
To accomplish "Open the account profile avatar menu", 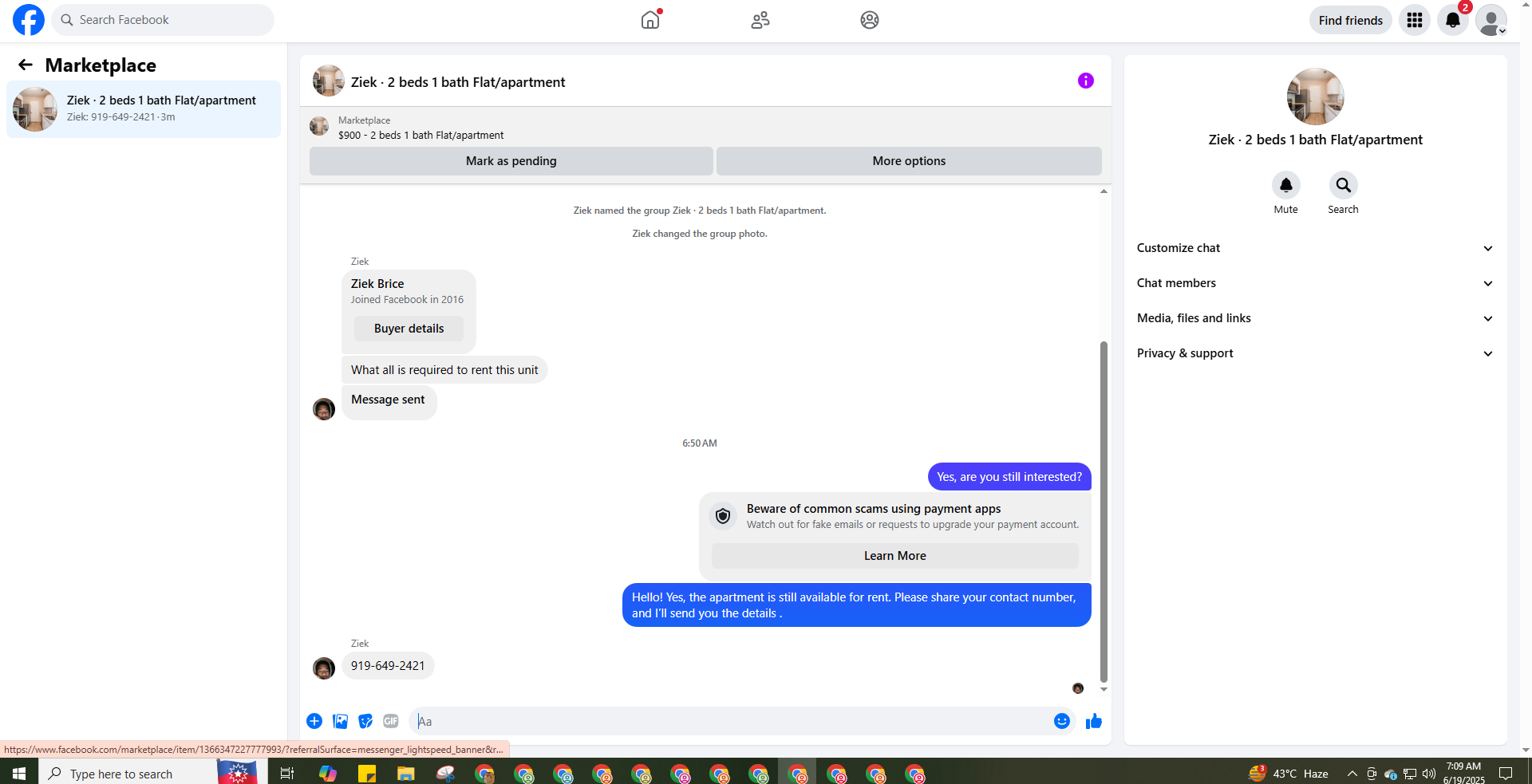I will [1491, 20].
